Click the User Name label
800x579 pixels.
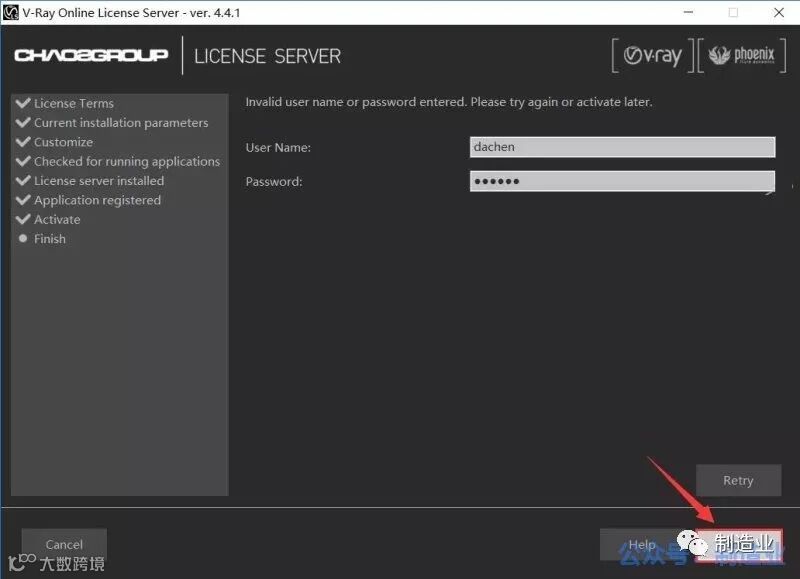click(x=278, y=148)
